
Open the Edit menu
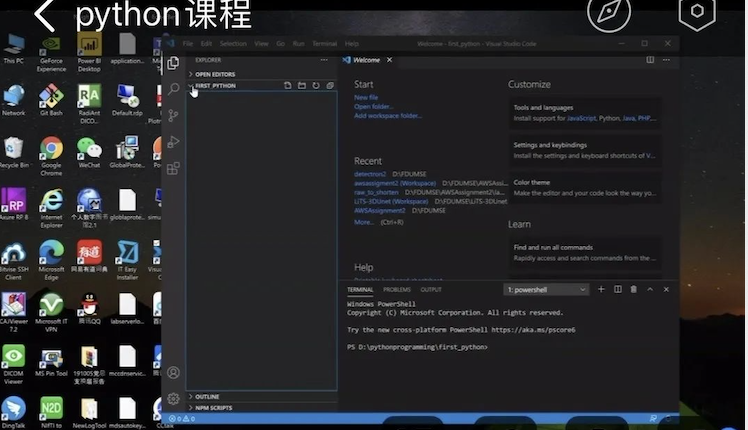[206, 43]
